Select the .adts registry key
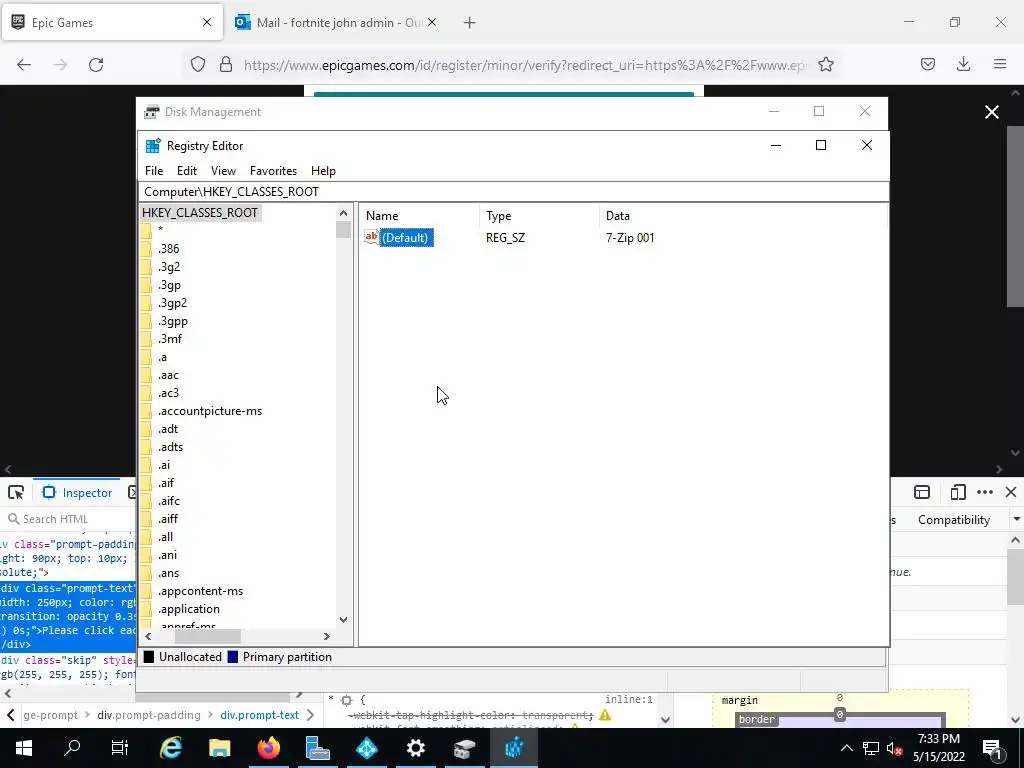 coord(170,447)
